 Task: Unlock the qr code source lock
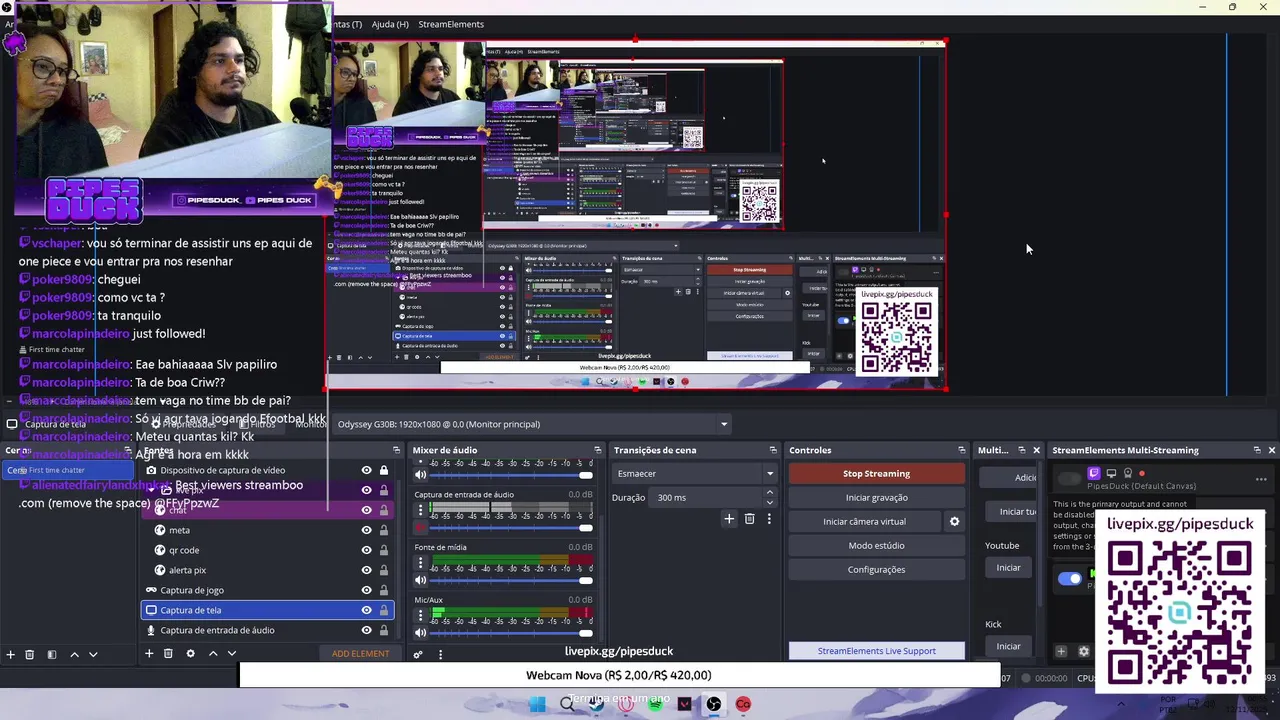[383, 550]
